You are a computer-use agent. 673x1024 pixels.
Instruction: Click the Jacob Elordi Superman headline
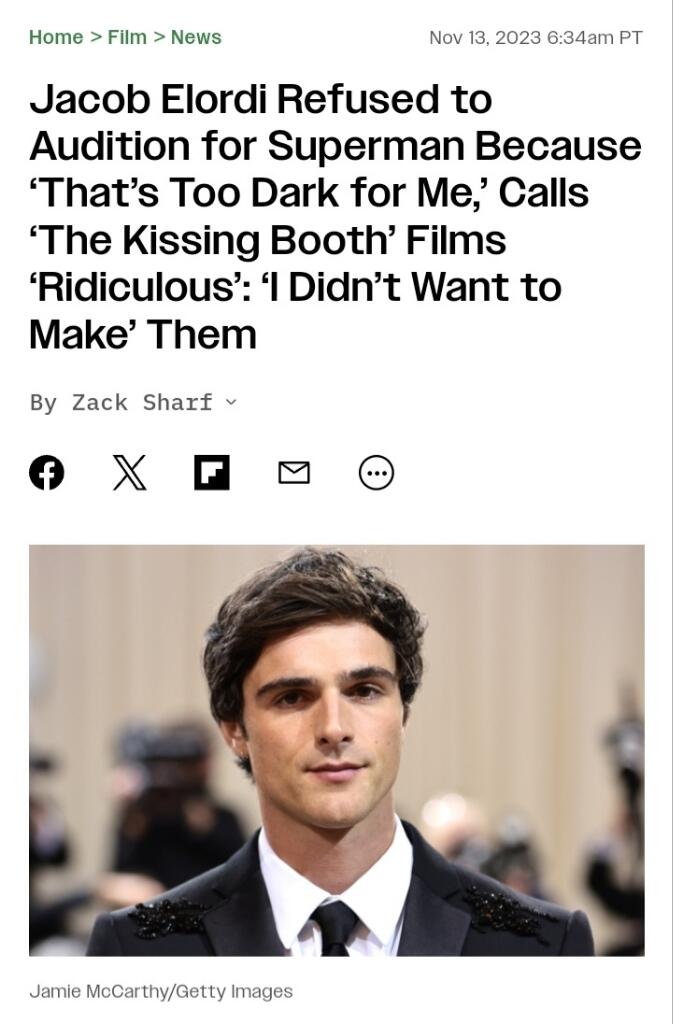tap(336, 216)
